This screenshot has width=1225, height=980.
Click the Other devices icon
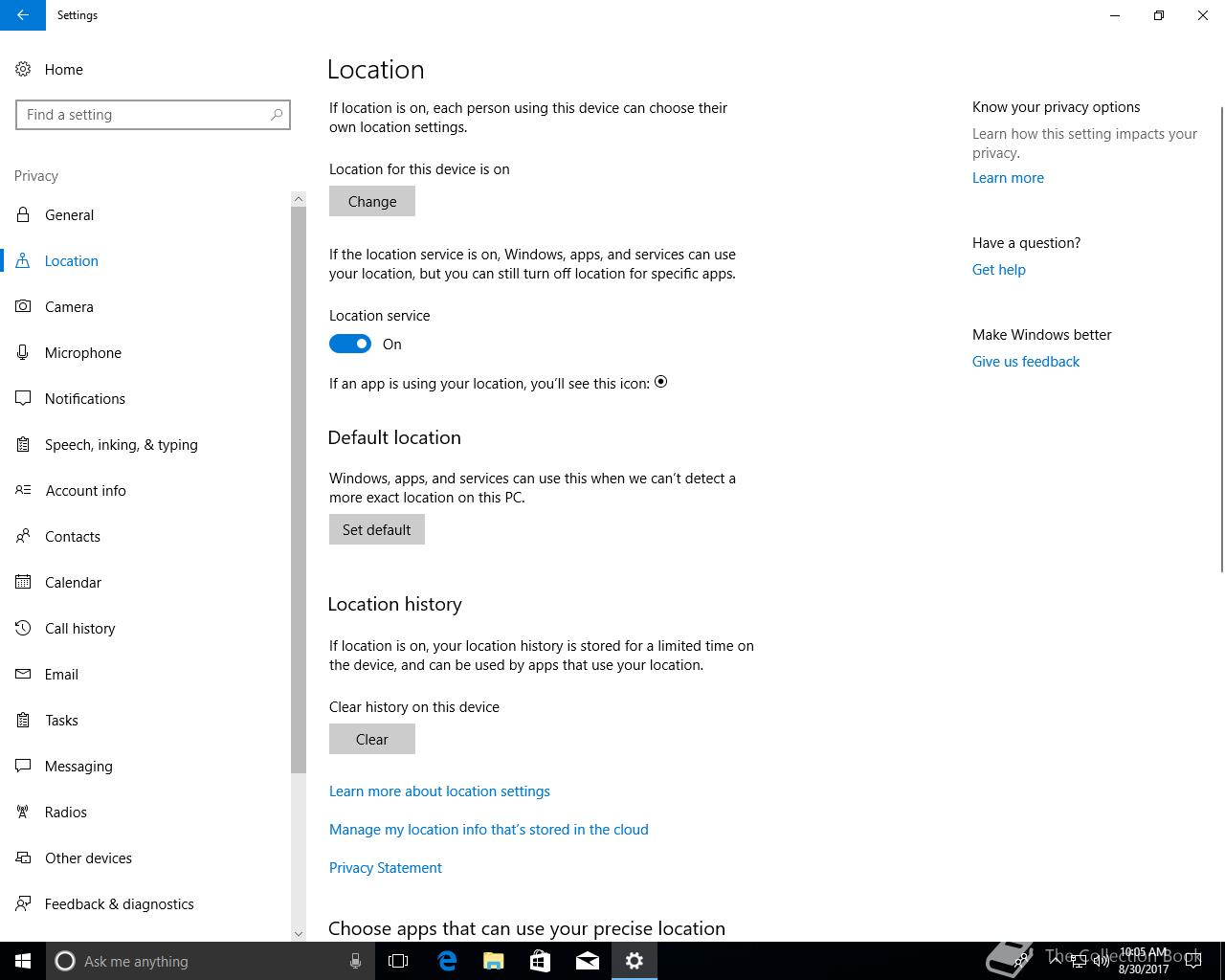point(23,857)
